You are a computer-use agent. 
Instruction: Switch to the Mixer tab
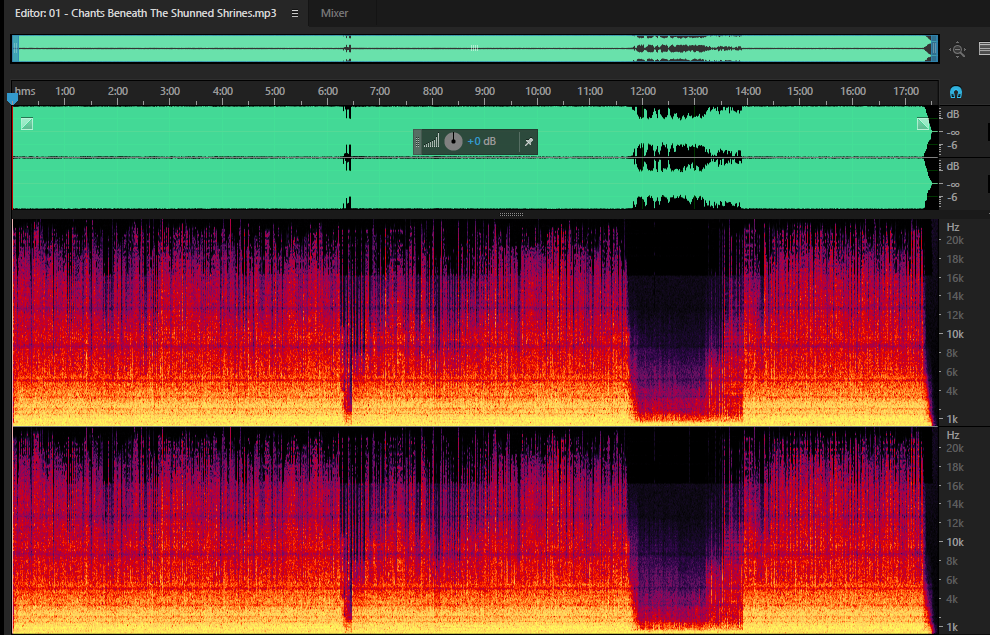tap(334, 13)
